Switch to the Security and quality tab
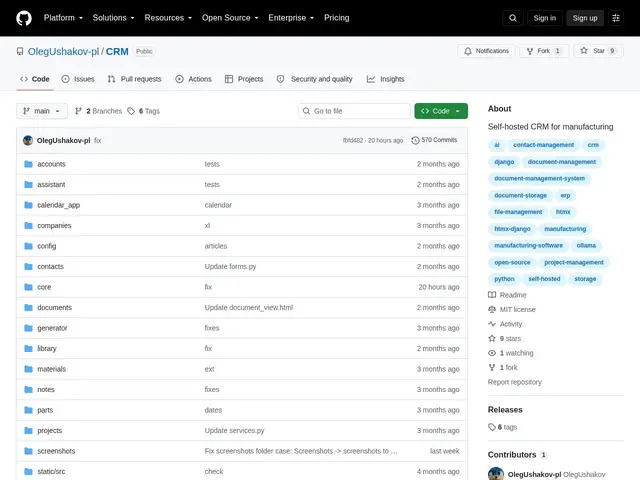 (314, 79)
